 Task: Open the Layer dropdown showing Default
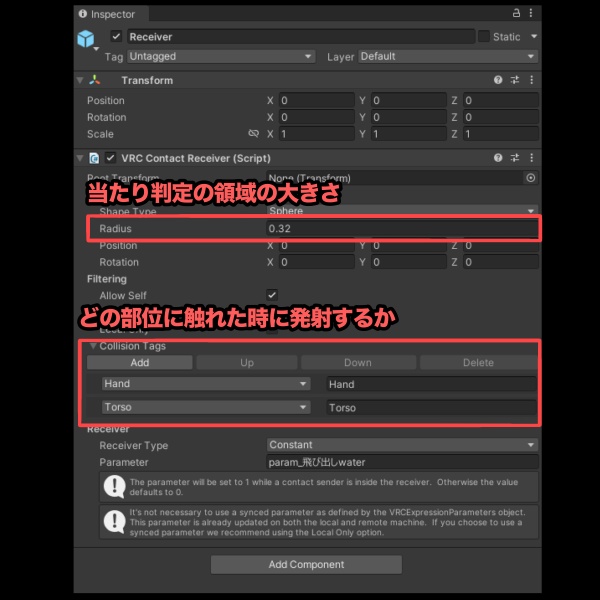coord(448,57)
